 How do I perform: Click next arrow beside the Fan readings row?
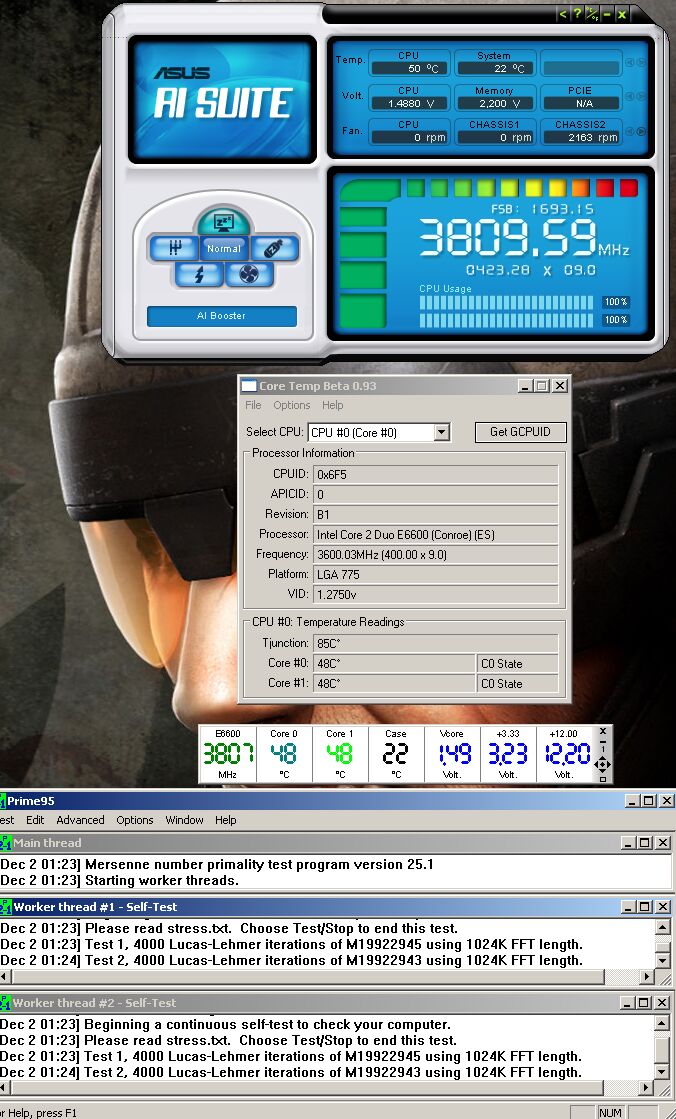(x=642, y=131)
